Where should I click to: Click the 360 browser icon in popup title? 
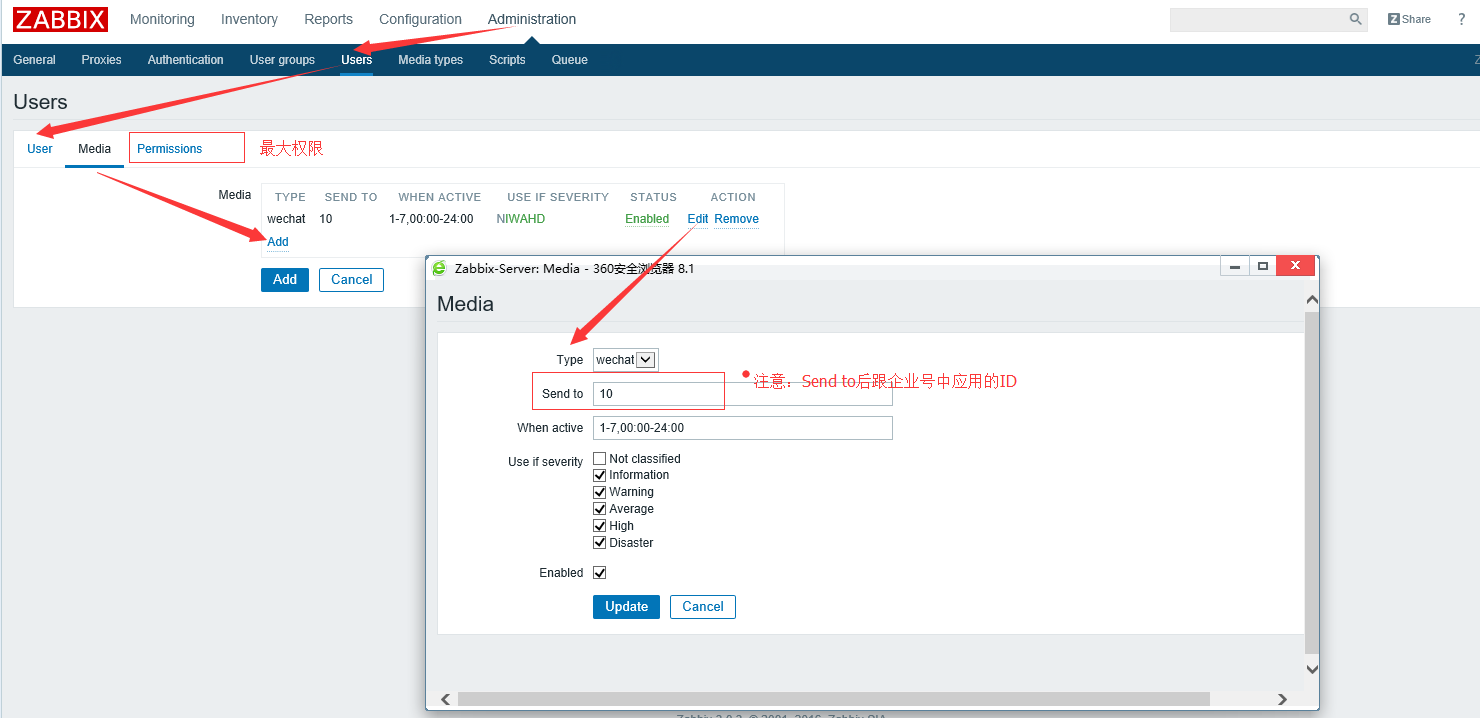(x=439, y=268)
